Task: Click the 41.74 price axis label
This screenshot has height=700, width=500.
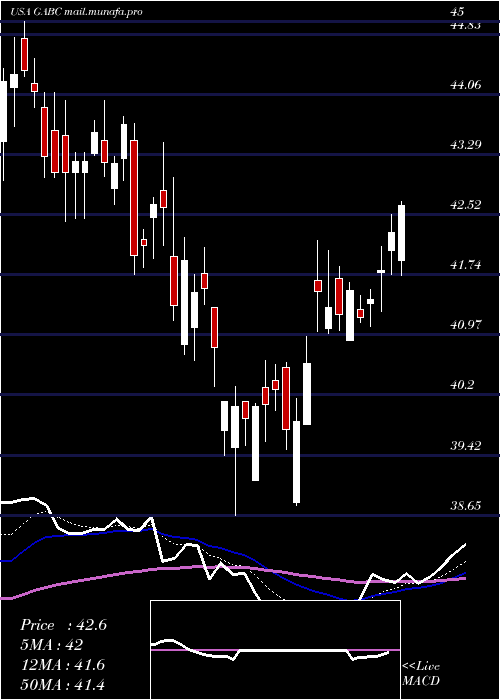Action: [x=466, y=264]
